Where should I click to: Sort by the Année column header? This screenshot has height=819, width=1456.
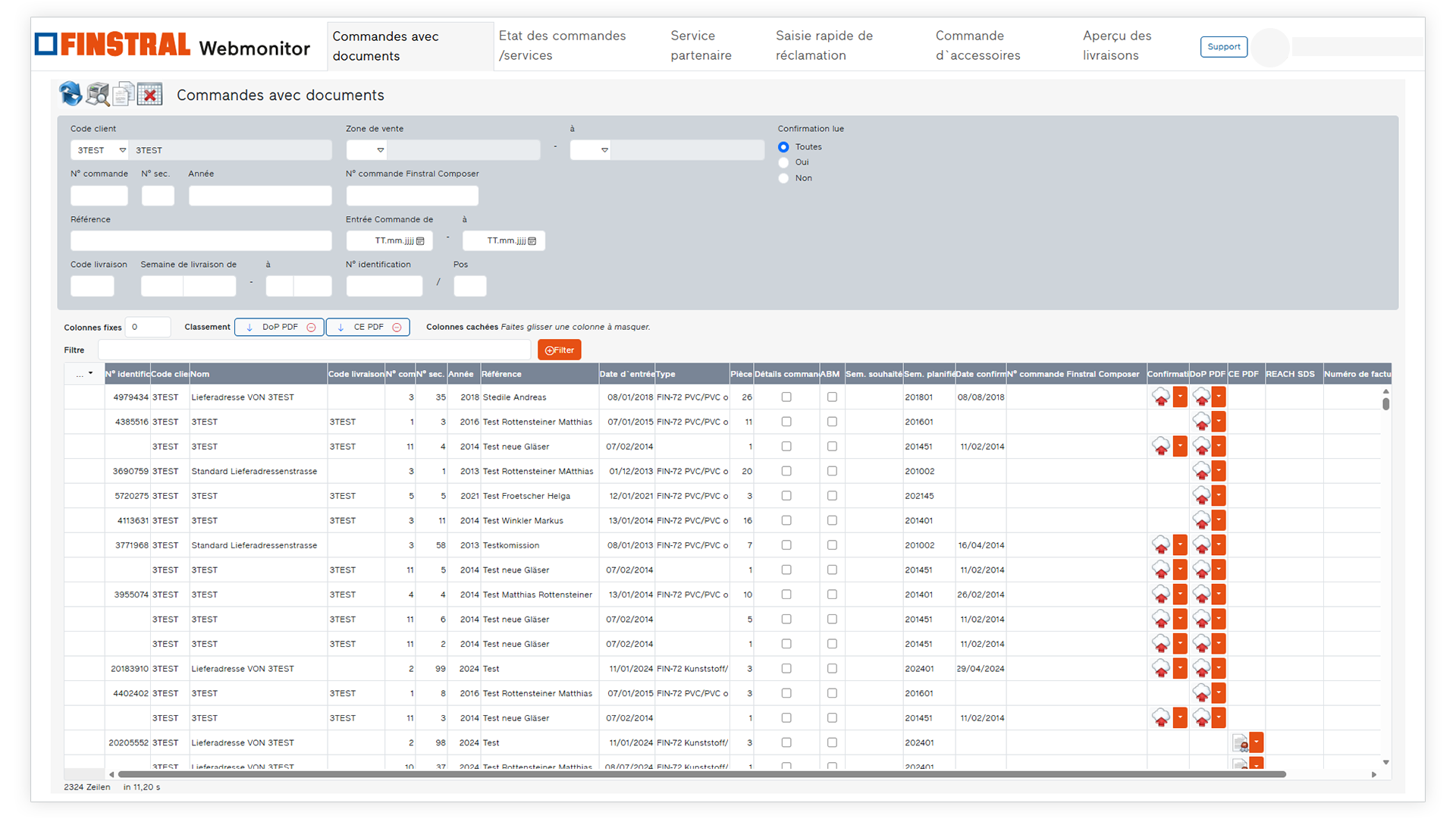463,374
